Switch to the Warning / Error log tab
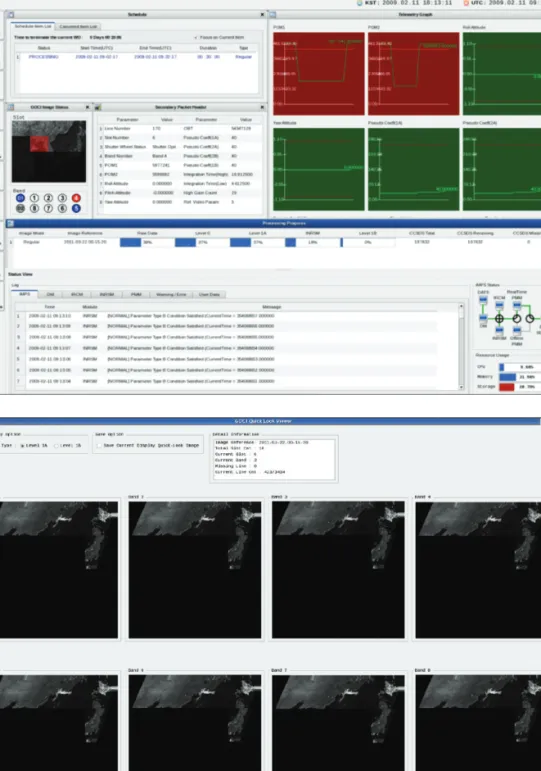Viewport: 541px width, 771px height. click(171, 295)
